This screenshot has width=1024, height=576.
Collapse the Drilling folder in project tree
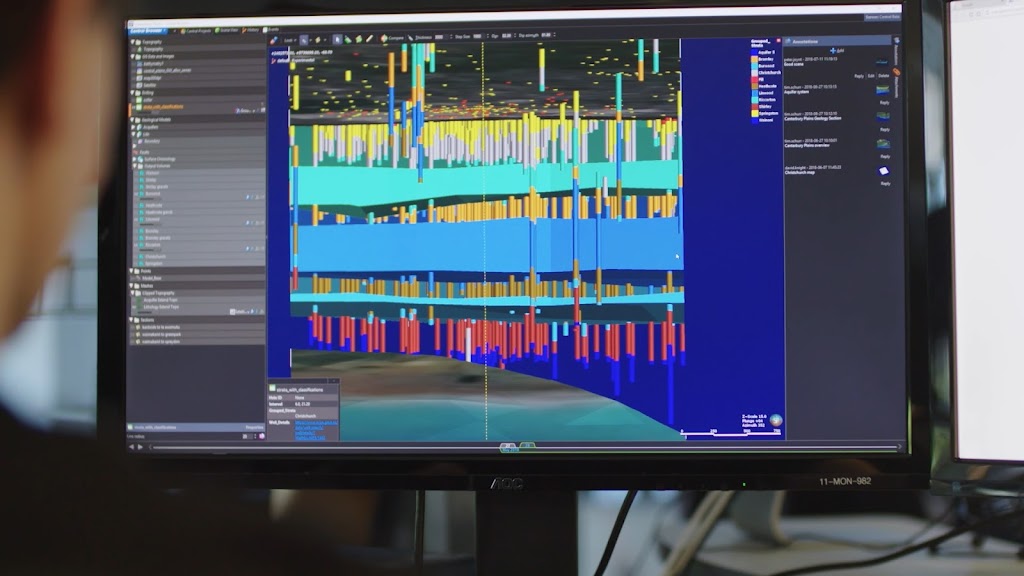133,93
